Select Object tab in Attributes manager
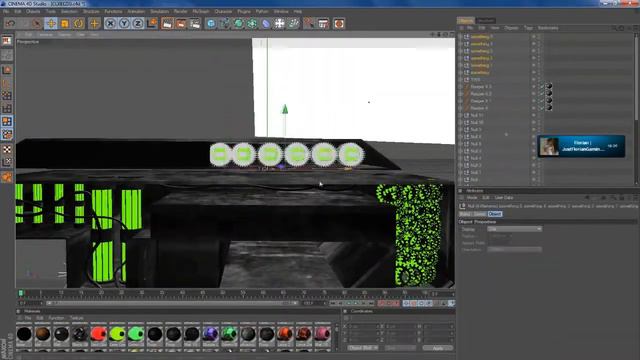This screenshot has height=360, width=640. 495,214
